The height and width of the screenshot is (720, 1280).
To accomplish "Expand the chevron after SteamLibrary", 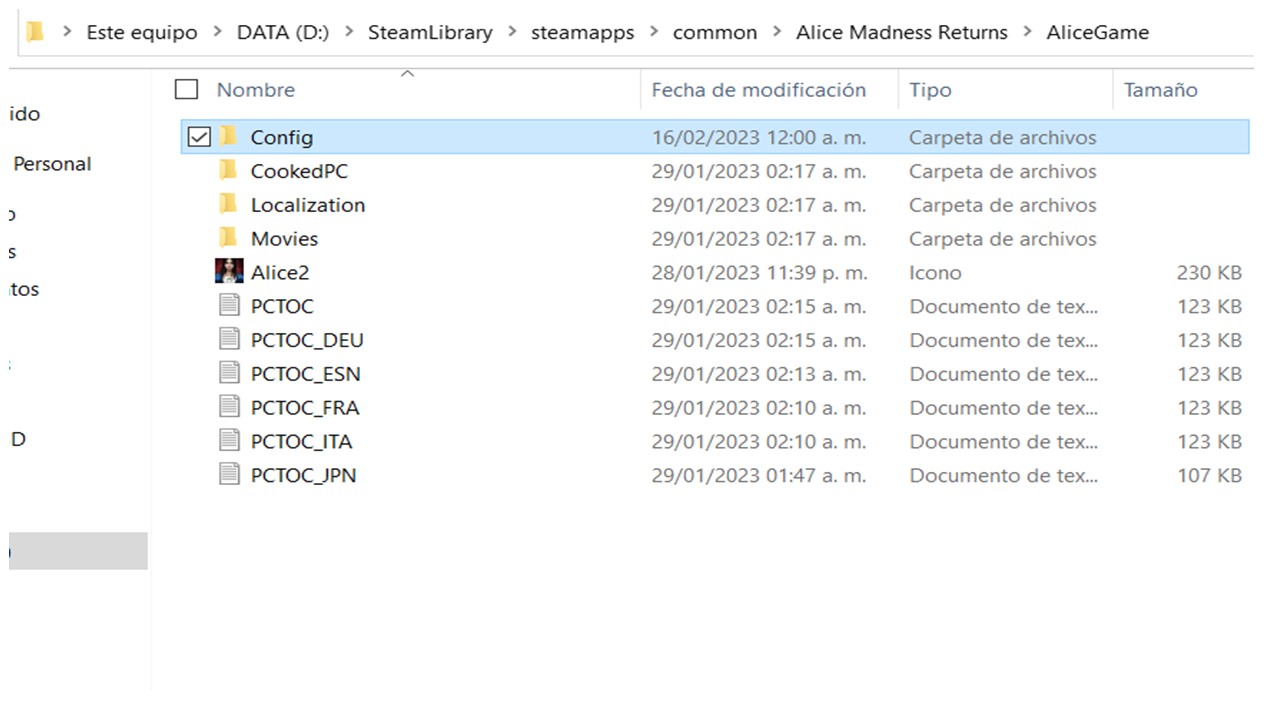I will [512, 32].
